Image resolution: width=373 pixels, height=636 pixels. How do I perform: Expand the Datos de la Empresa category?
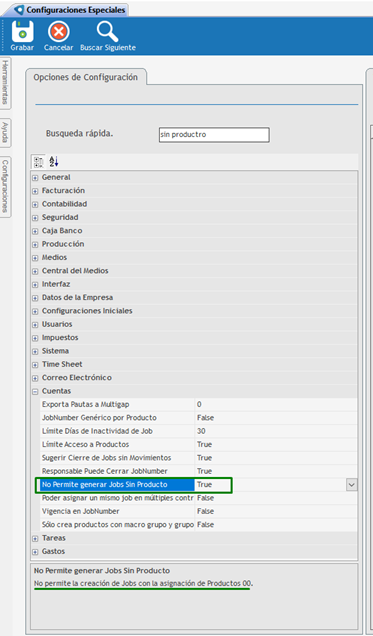pyautogui.click(x=35, y=298)
